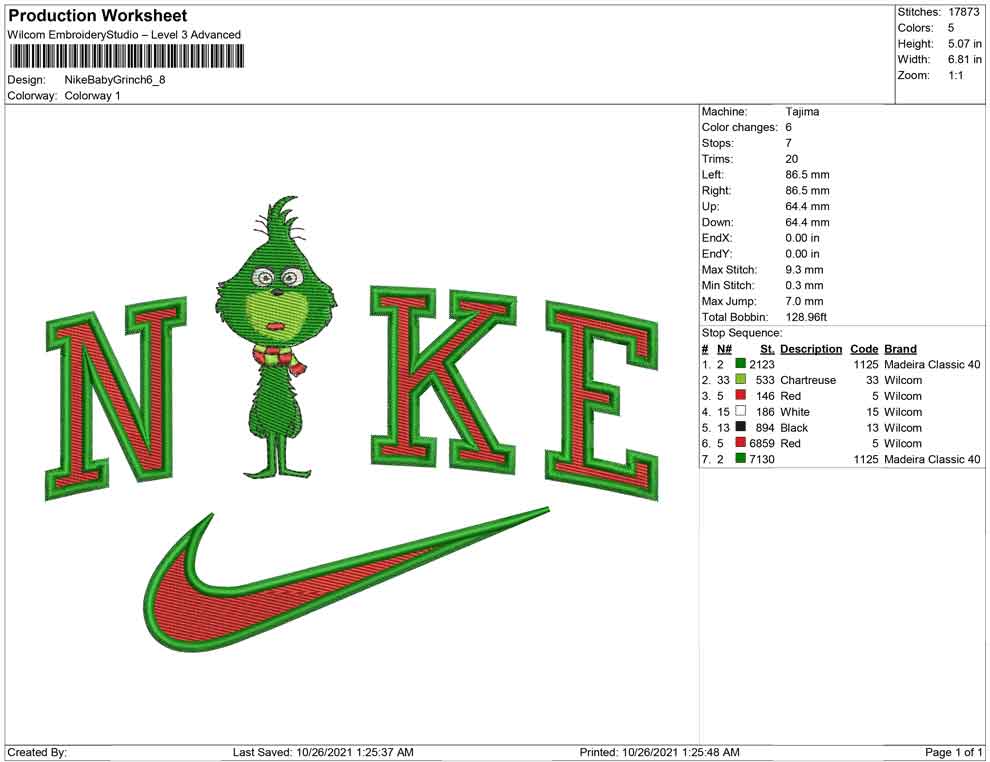
Task: Click the design name 'NikeBabyGrinch6_8'
Action: point(115,80)
